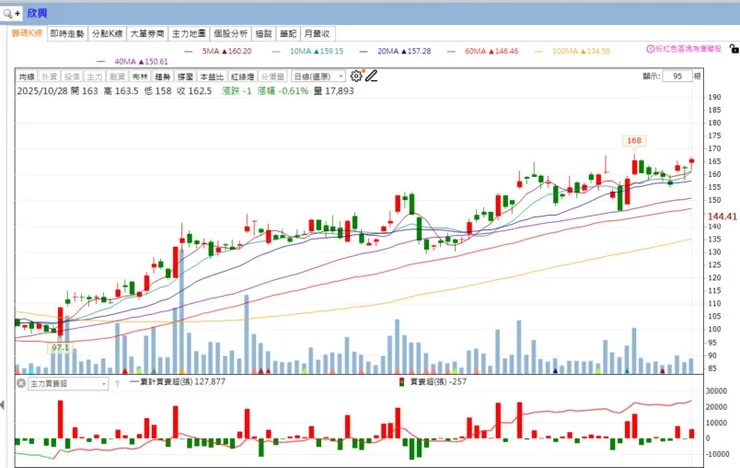Viewport: 740px width, 468px height.
Task: Toggle the 分價量 volume profile button
Action: coord(273,76)
